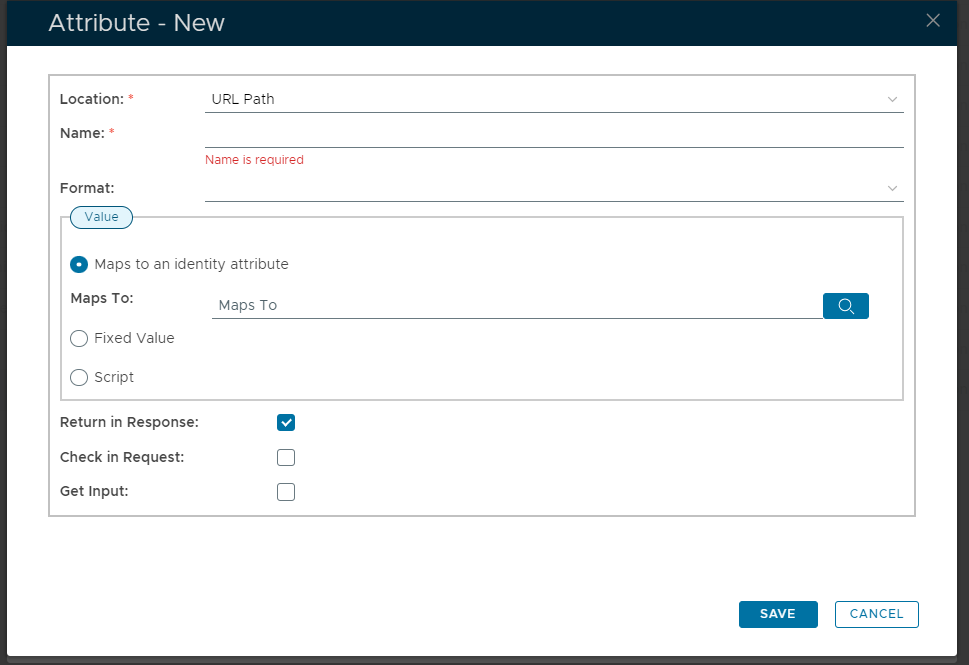This screenshot has width=969, height=665.
Task: Click the magnifier search icon beside Maps To
Action: [x=845, y=306]
